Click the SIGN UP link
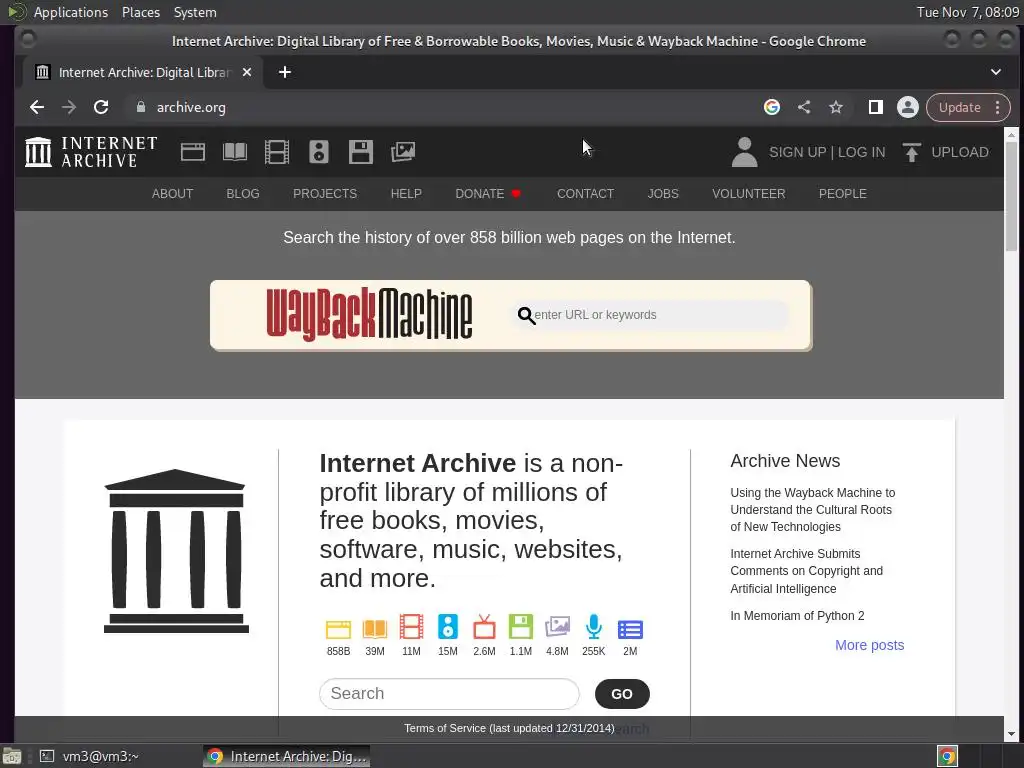 [798, 152]
